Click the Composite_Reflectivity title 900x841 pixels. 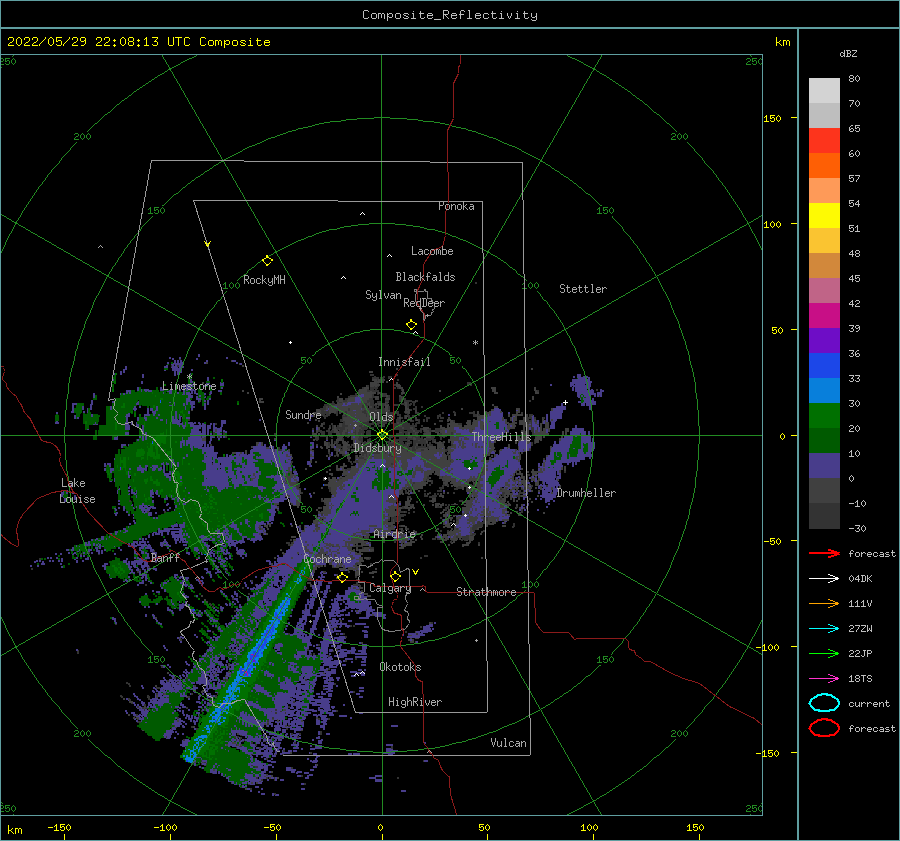tap(449, 15)
